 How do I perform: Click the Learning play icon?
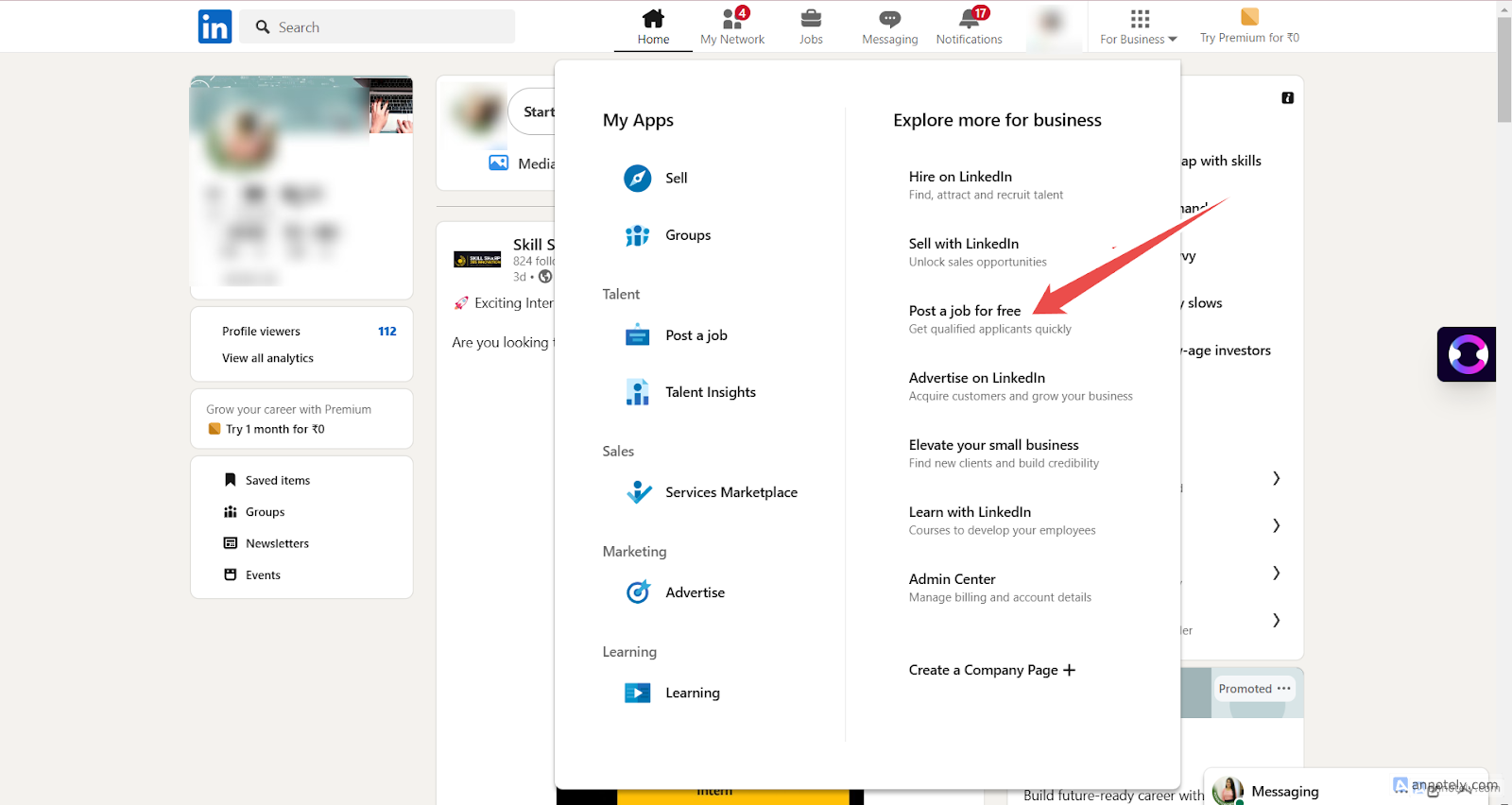coord(638,693)
